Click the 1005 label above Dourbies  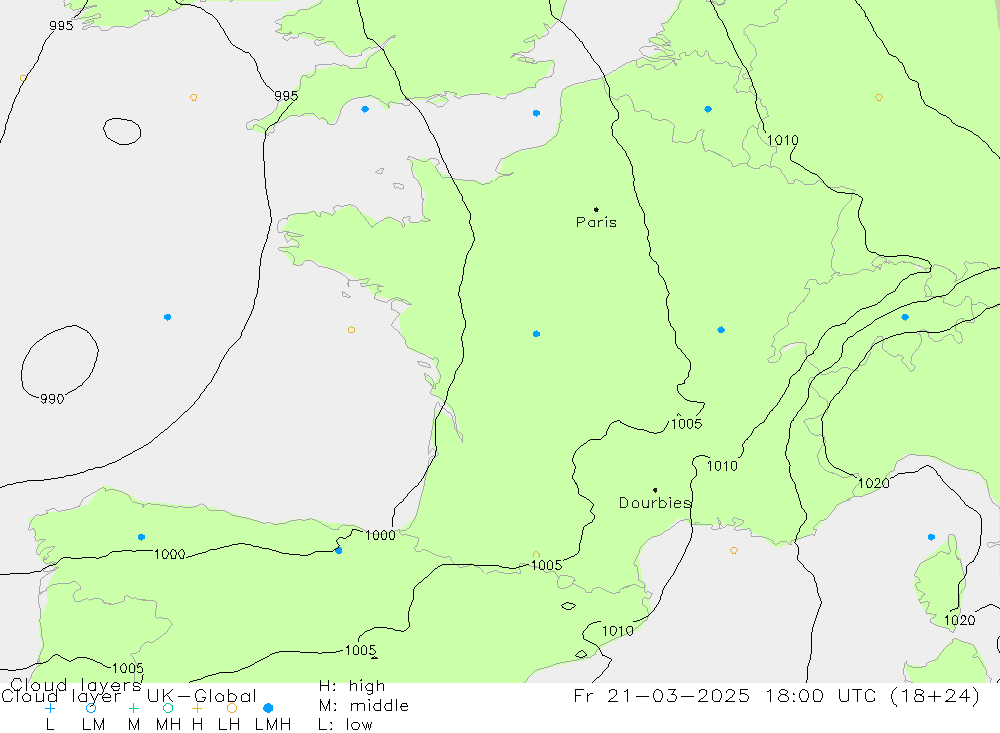point(686,424)
